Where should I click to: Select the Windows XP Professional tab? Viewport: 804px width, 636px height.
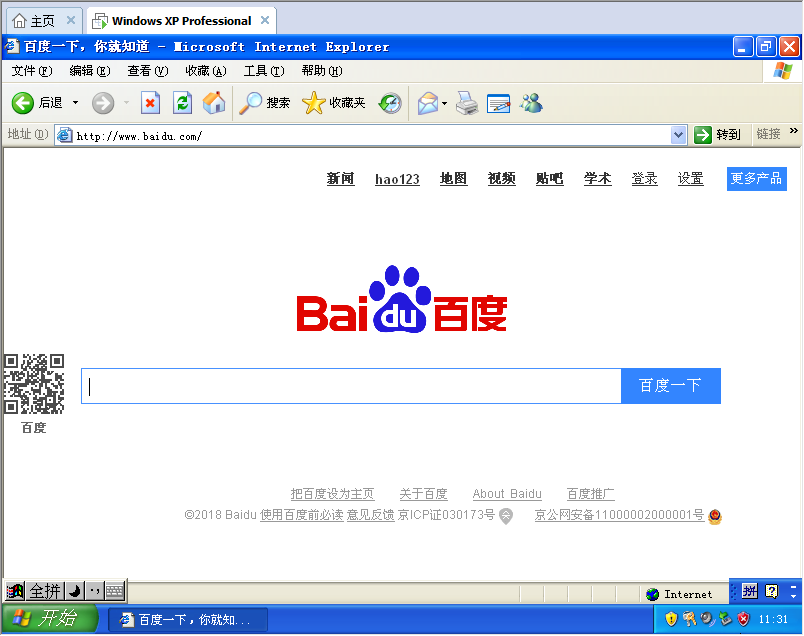coord(182,21)
